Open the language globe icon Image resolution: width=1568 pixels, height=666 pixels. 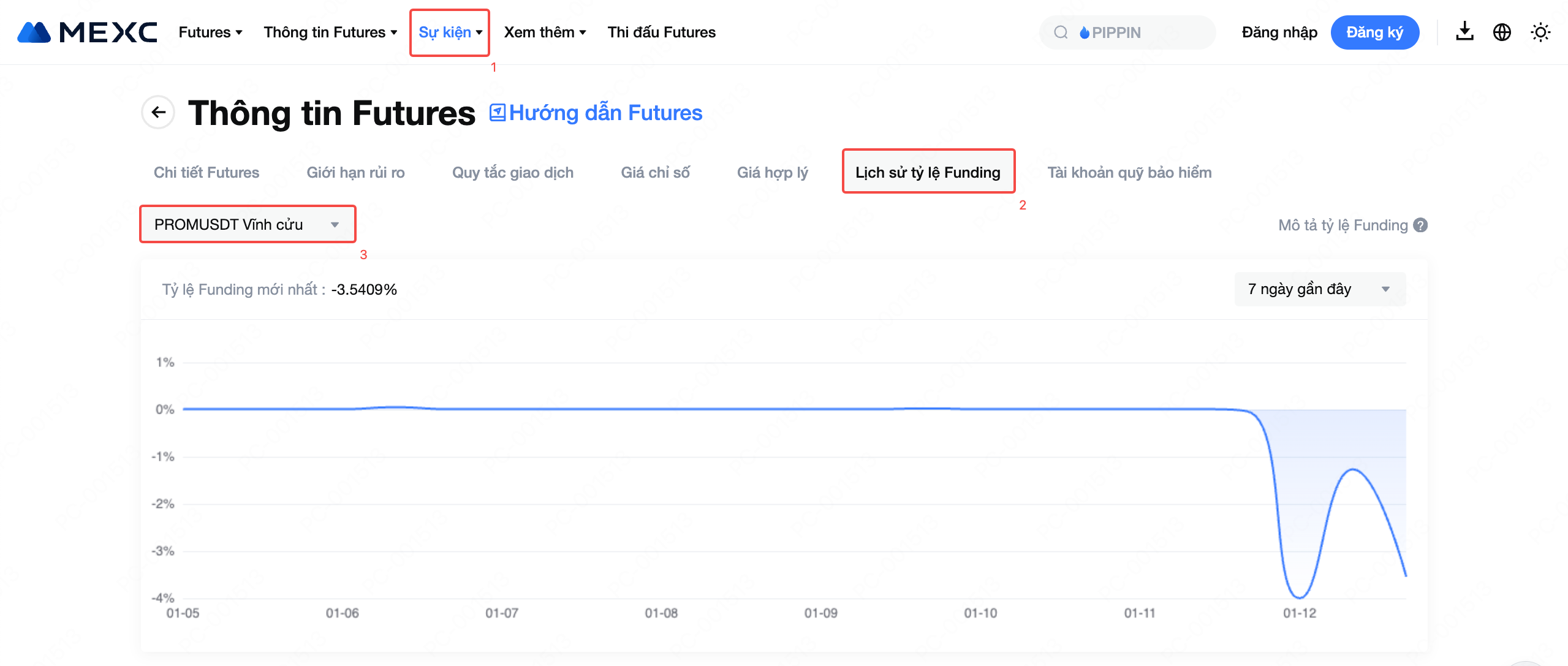pos(1502,32)
